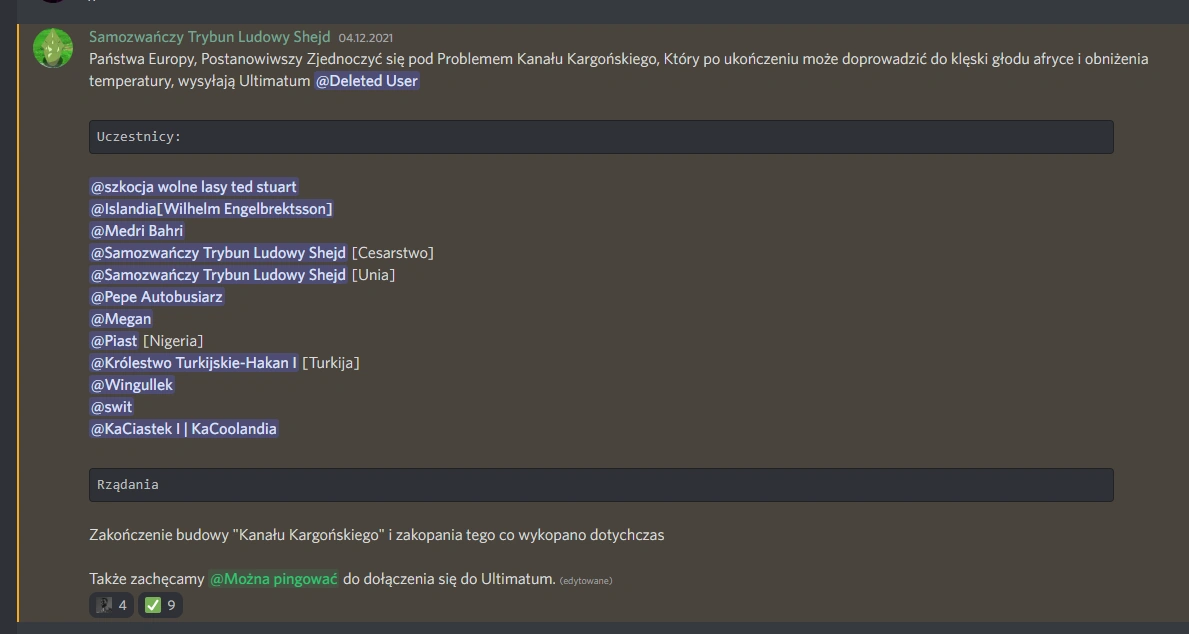Screen dimensions: 1189x634
Task: Click the @Wingullek mention
Action: click(132, 384)
